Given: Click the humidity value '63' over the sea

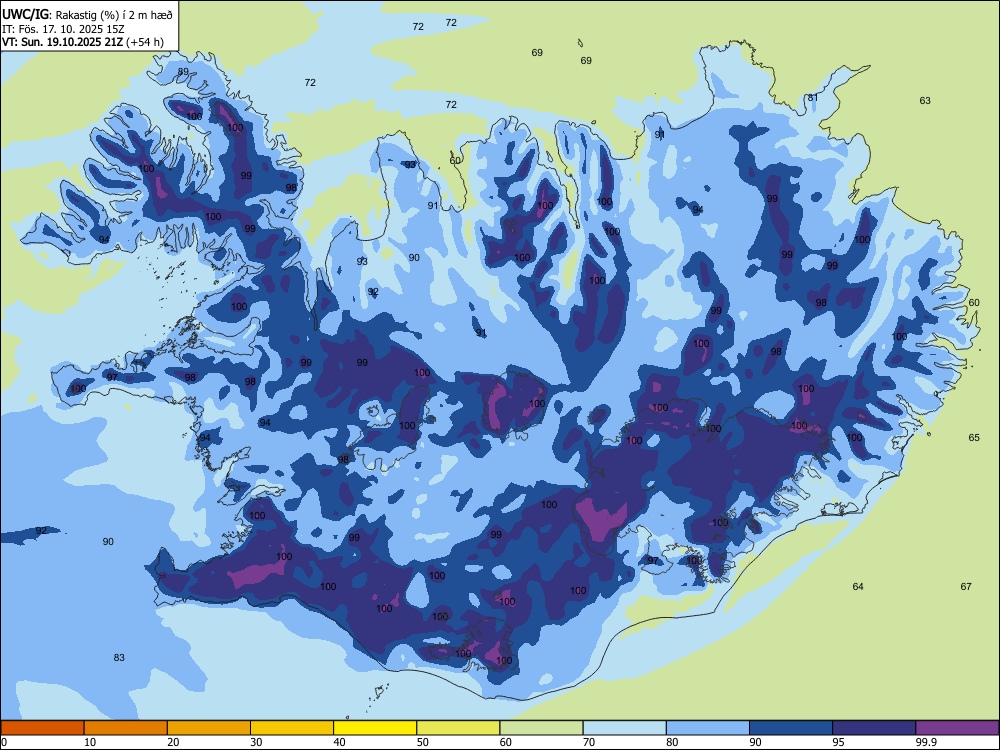Looking at the screenshot, I should tap(925, 100).
